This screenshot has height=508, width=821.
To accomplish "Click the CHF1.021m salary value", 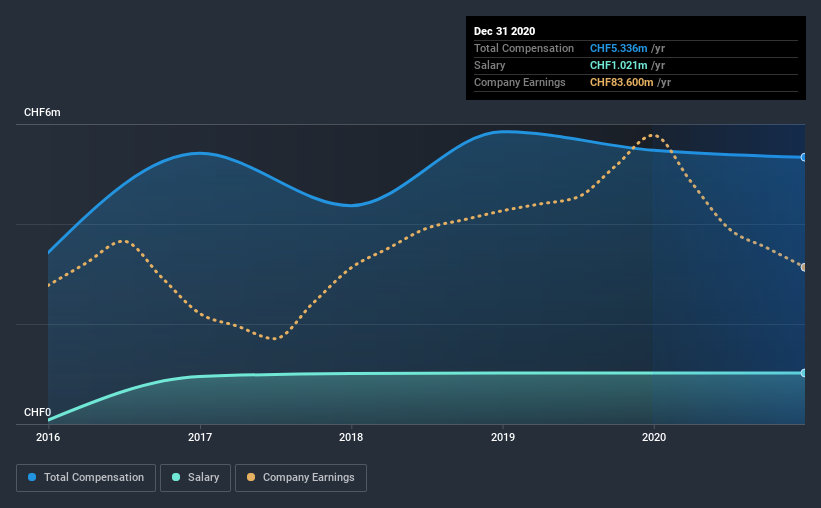I will [618, 65].
